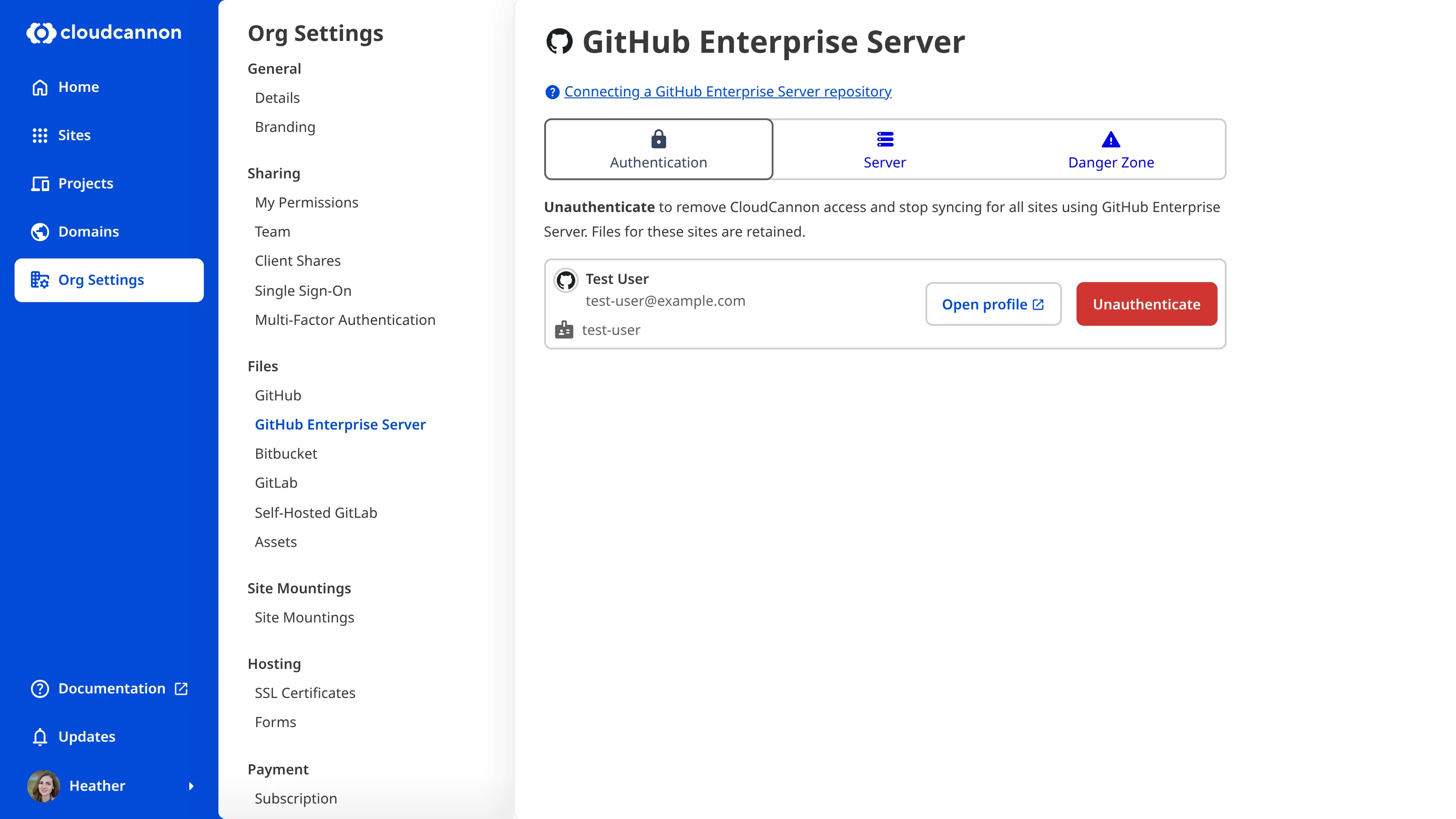Click the Org Settings building icon

pos(40,280)
